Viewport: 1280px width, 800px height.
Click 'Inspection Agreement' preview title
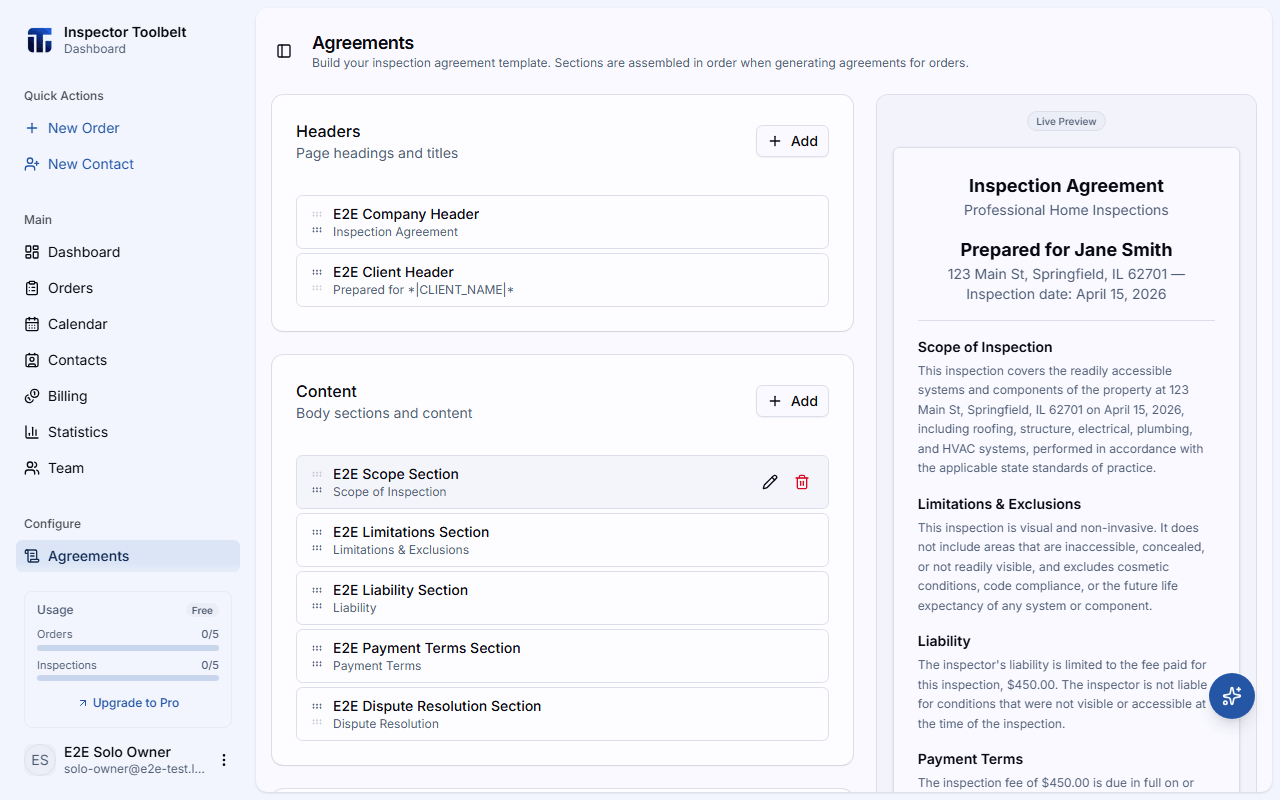coord(1066,186)
